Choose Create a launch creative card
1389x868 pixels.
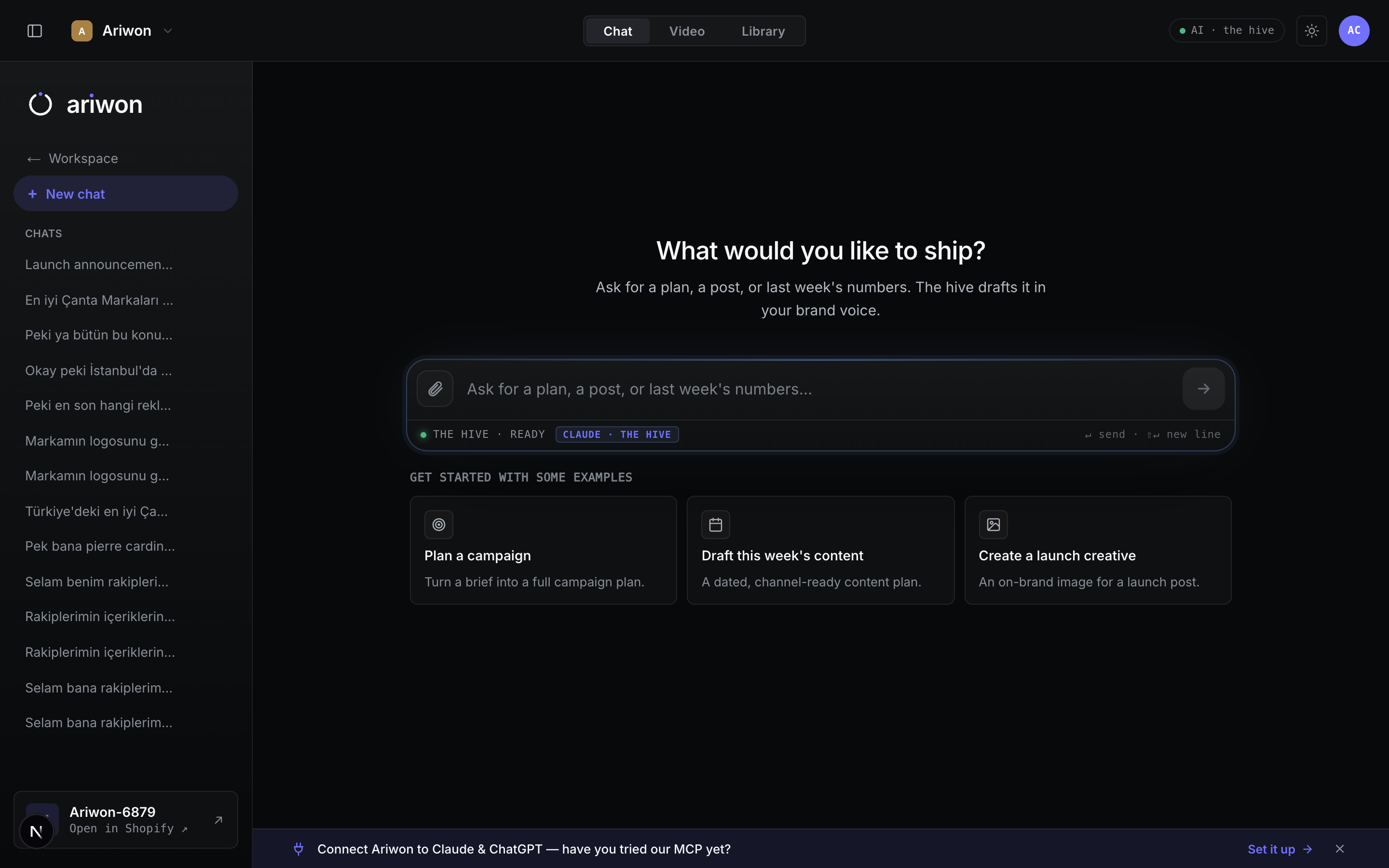pos(1097,550)
